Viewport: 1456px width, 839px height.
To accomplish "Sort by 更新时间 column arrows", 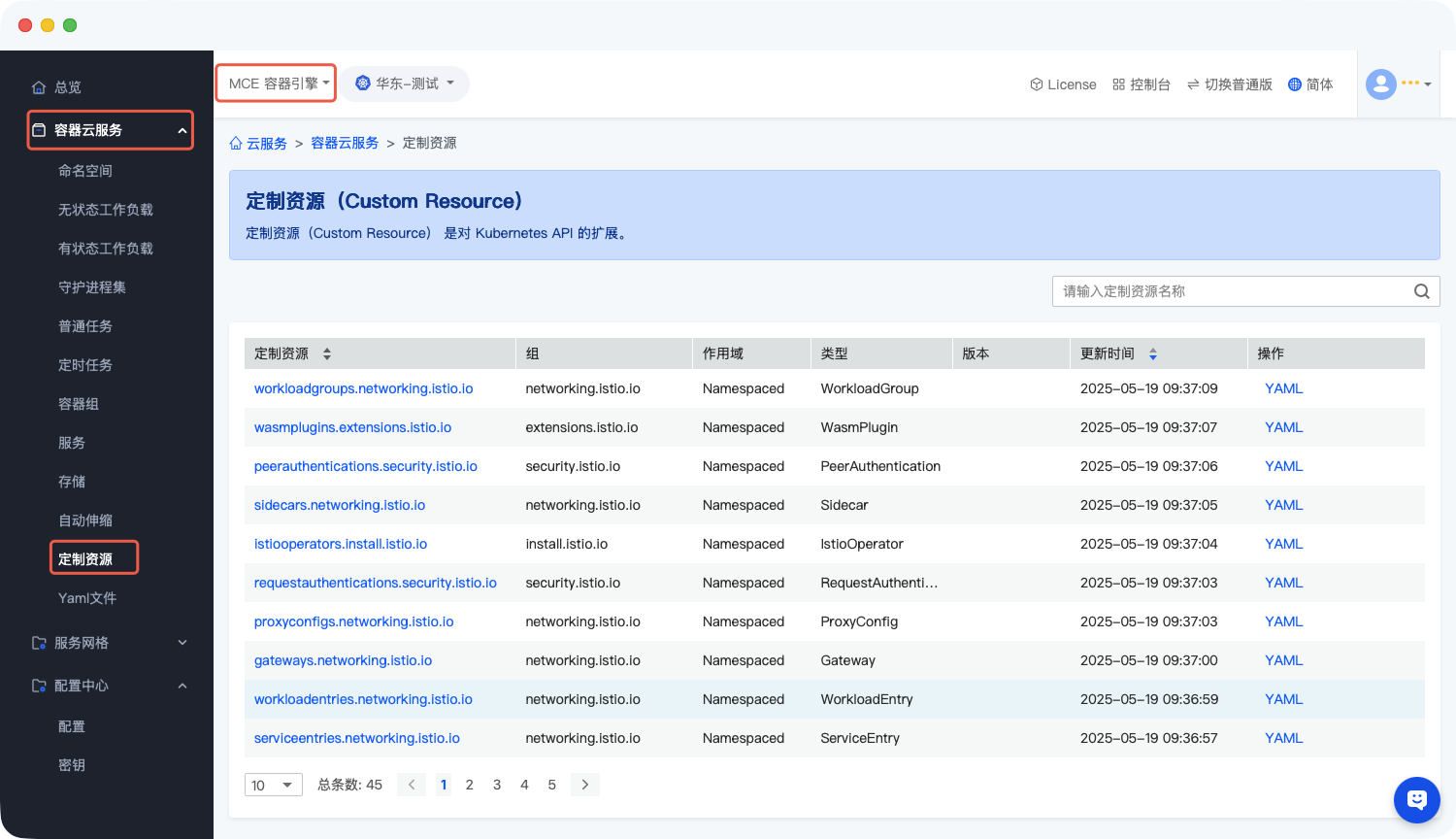I will pos(1153,353).
